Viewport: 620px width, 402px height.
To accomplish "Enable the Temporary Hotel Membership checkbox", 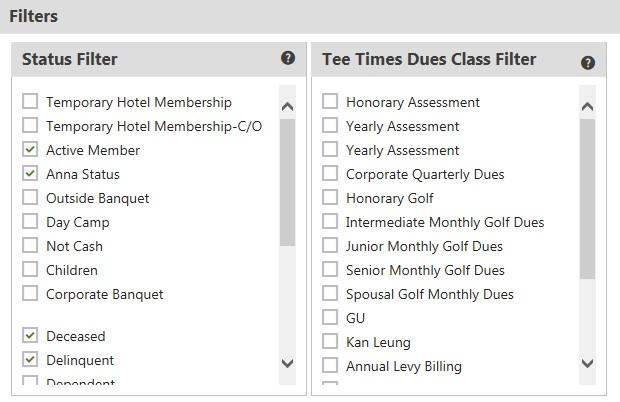I will 30,101.
